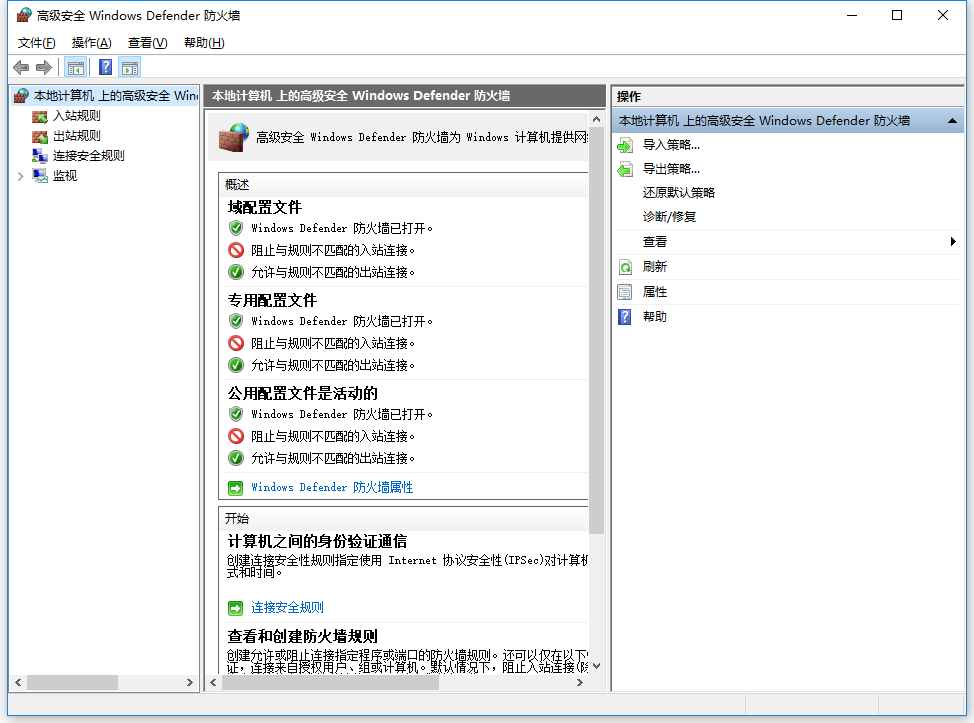This screenshot has height=723, width=974.
Task: Click 导出策略... in the actions pane
Action: point(671,169)
